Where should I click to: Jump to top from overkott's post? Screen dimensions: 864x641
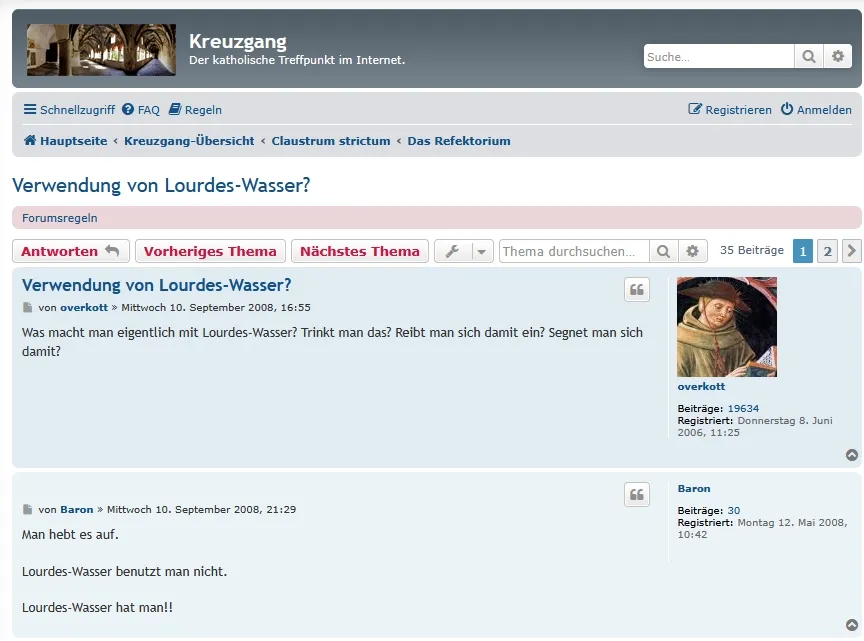pos(852,456)
